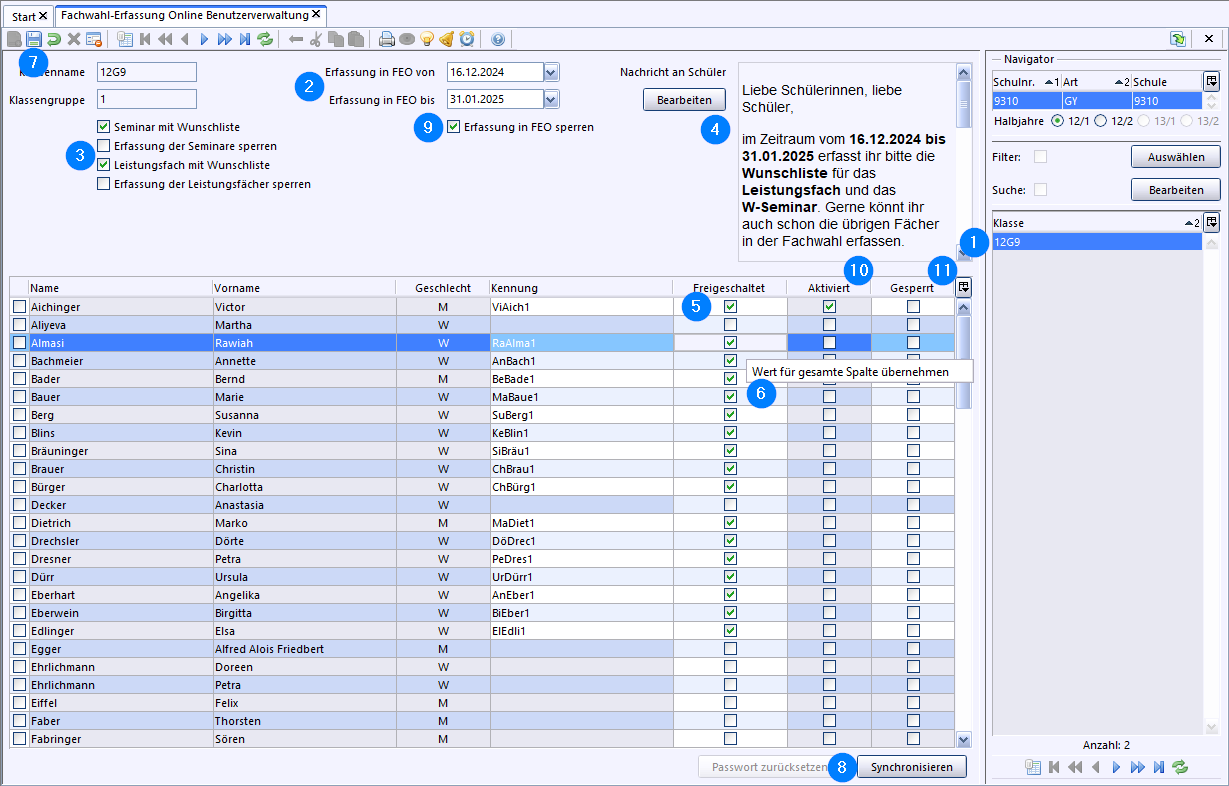
Task: Open the column chooser of the Klasse list
Action: [1211, 222]
